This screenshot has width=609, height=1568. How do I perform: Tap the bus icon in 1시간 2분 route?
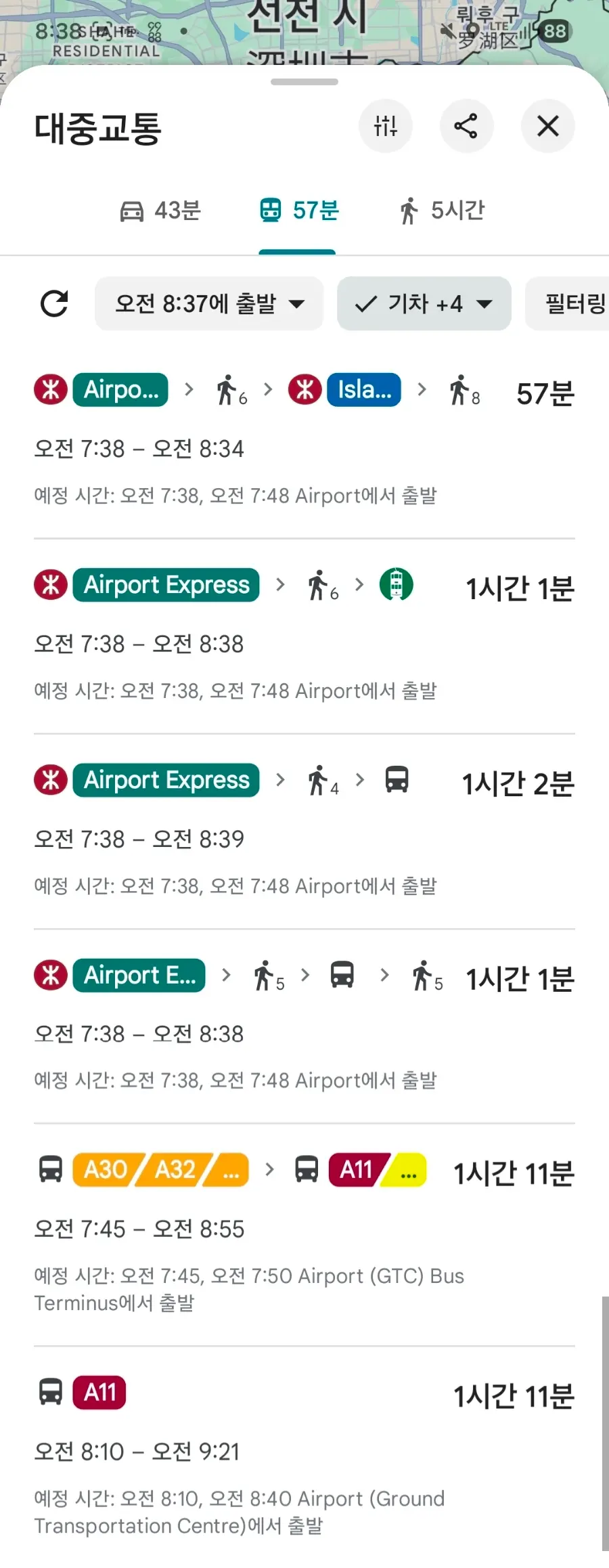[x=397, y=779]
